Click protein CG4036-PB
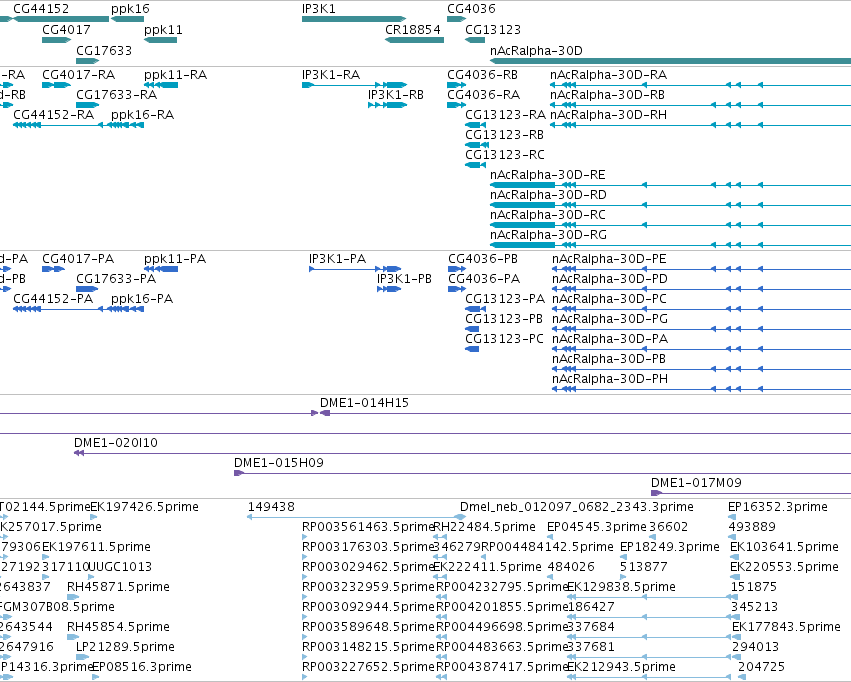This screenshot has width=851, height=682. point(483,259)
